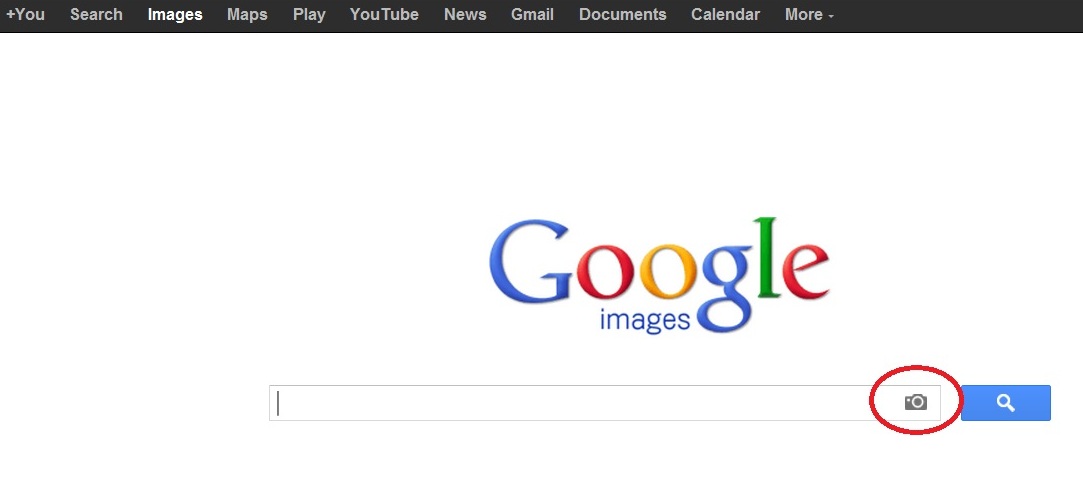The height and width of the screenshot is (503, 1083).
Task: Select the Images tab in top bar
Action: pyautogui.click(x=174, y=15)
